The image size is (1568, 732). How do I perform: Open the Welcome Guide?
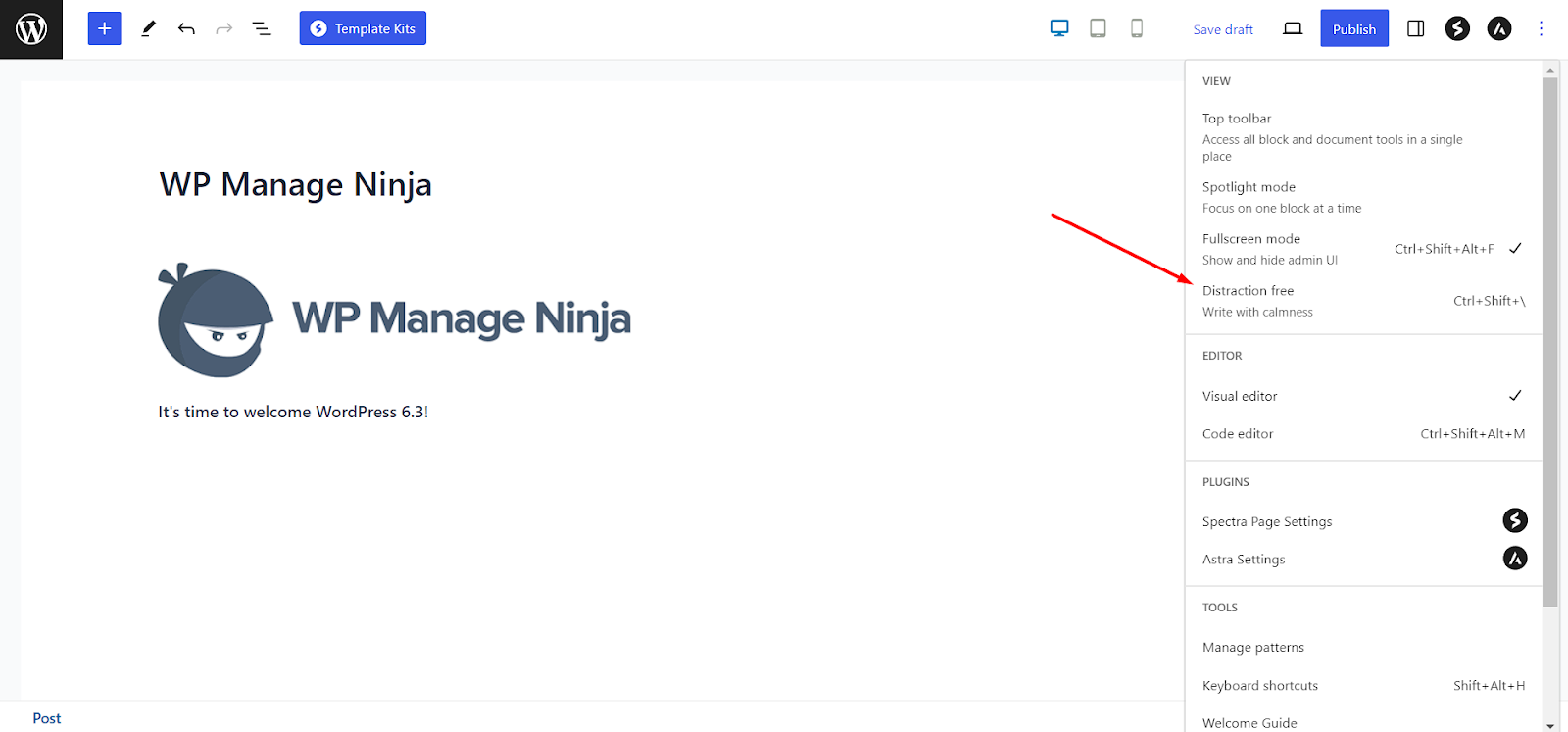(x=1363, y=722)
